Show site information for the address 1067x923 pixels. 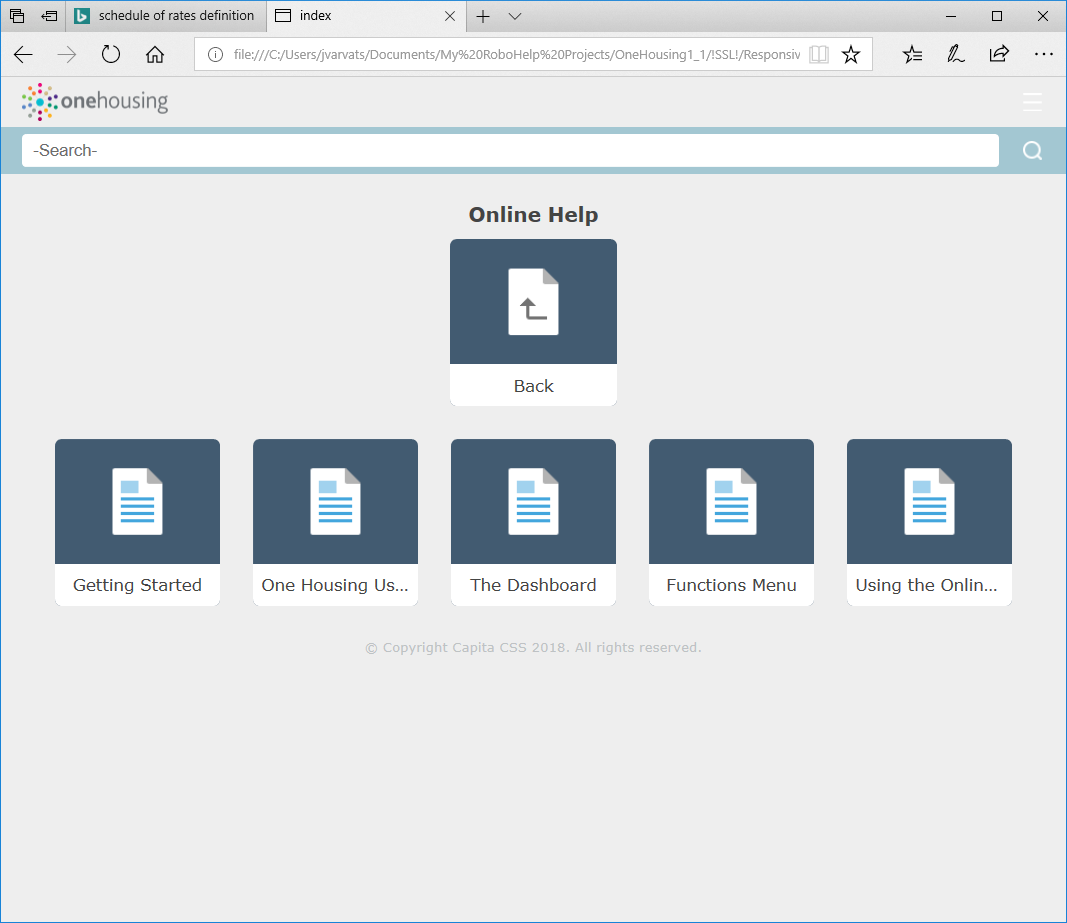coord(215,54)
